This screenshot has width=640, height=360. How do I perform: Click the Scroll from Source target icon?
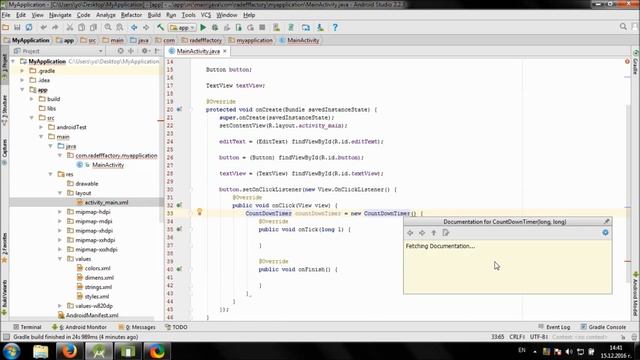120,51
